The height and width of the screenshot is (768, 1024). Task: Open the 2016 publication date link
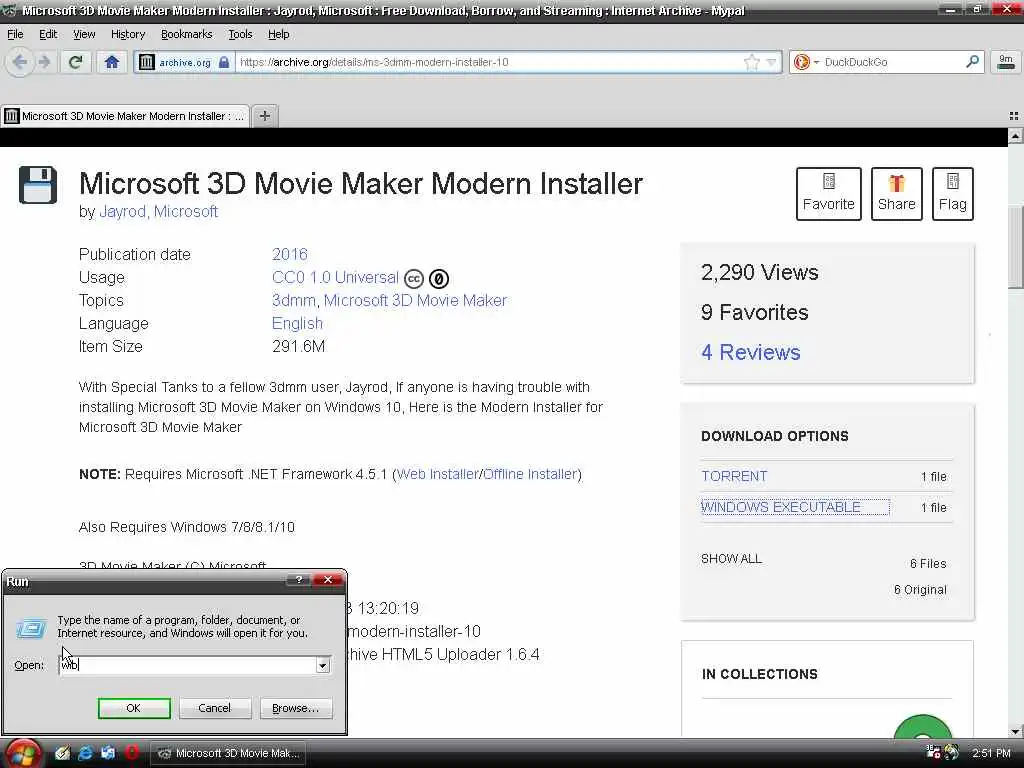point(289,254)
